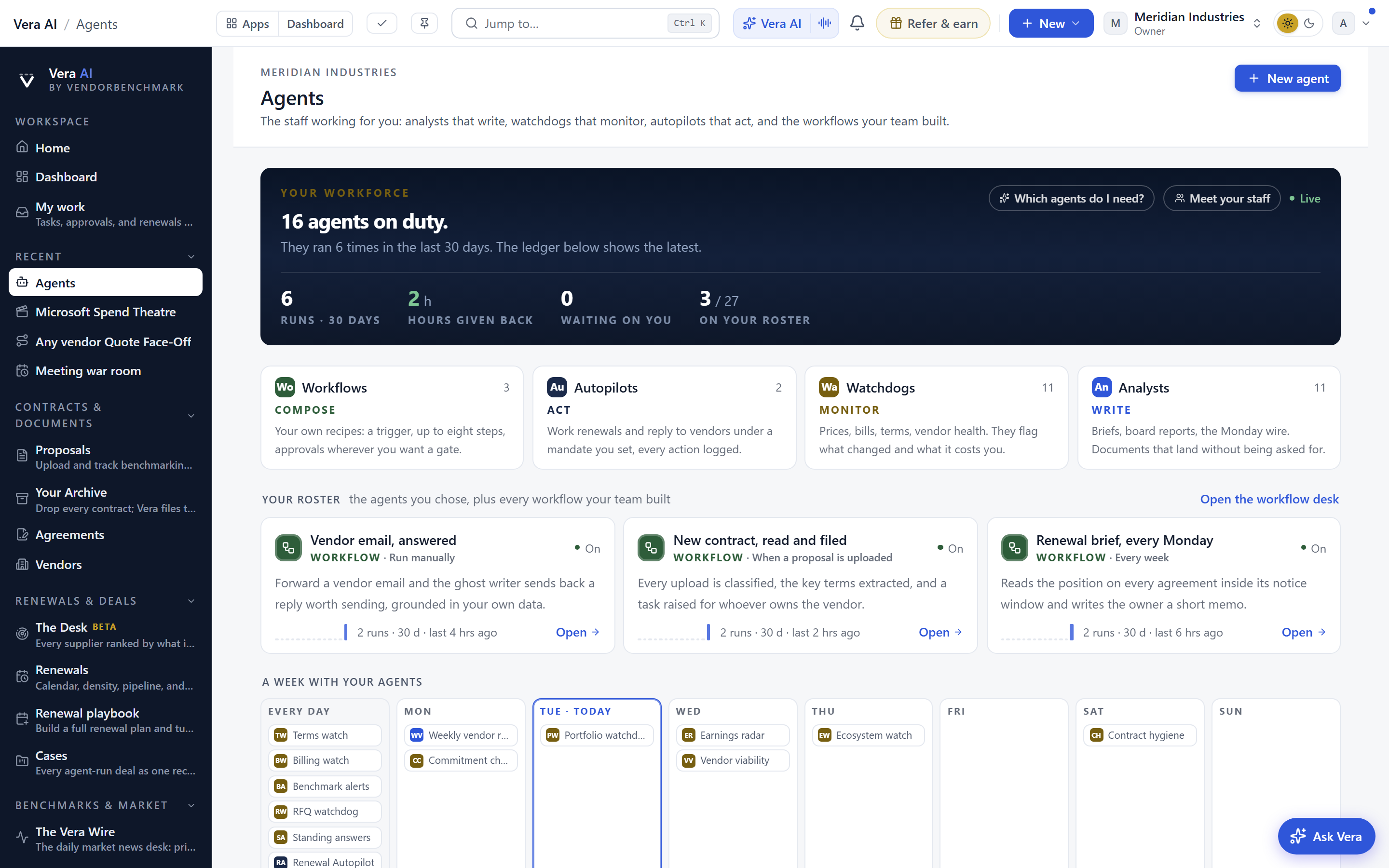
Task: Click Open the workflow desk link
Action: (1269, 499)
